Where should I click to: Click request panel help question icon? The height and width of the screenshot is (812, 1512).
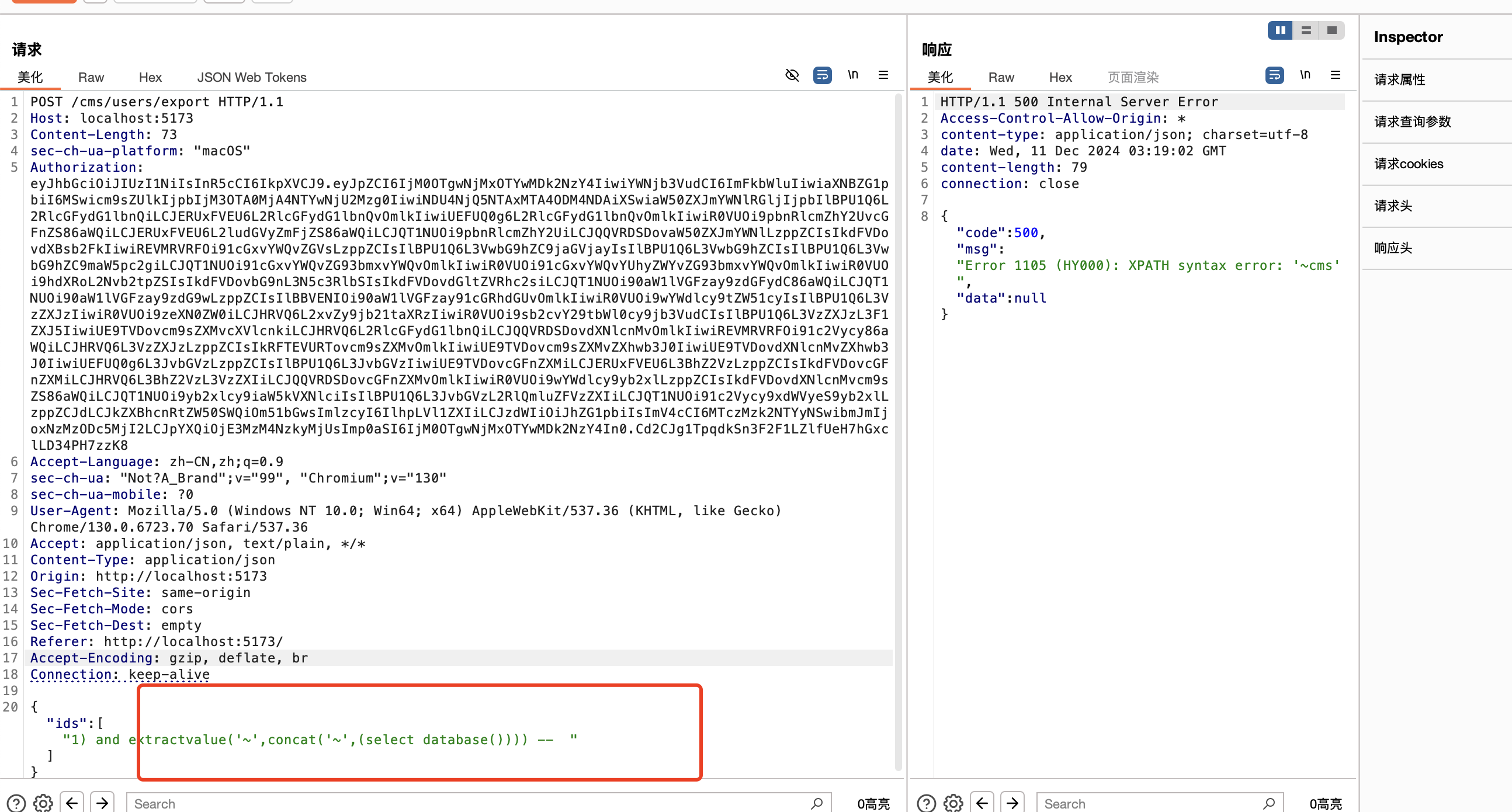16,803
